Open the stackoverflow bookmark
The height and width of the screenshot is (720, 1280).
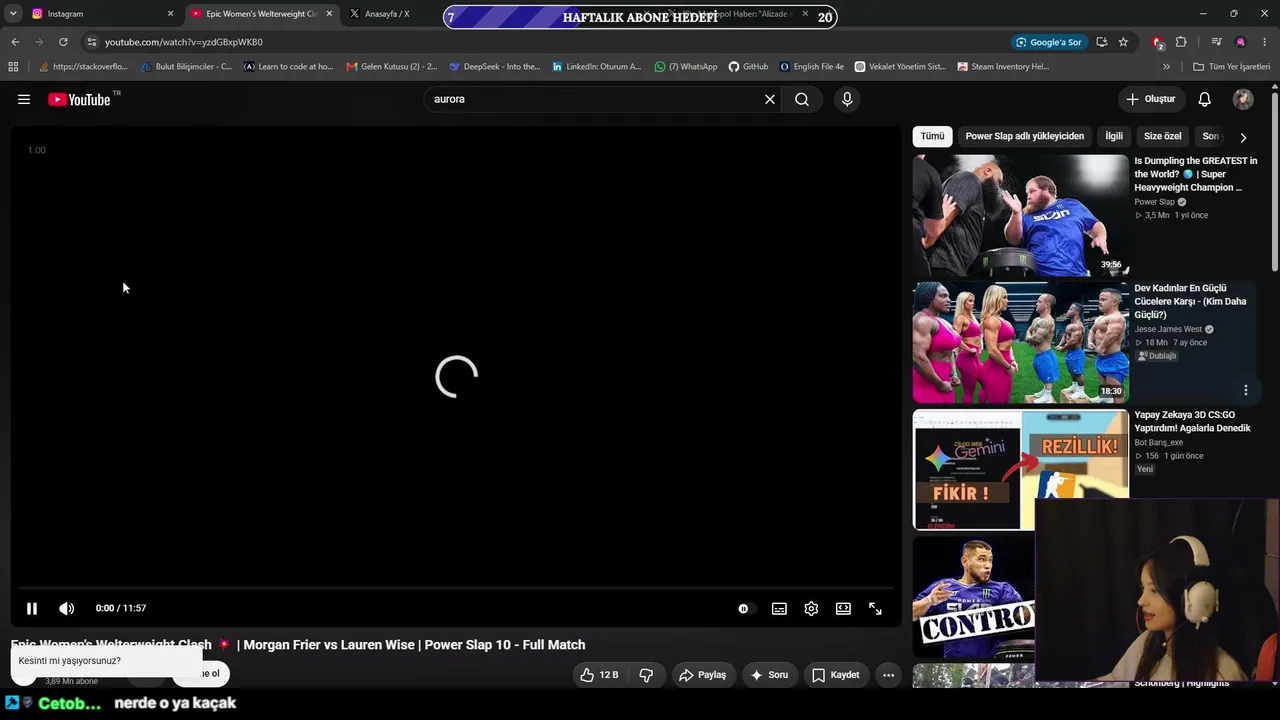point(86,67)
